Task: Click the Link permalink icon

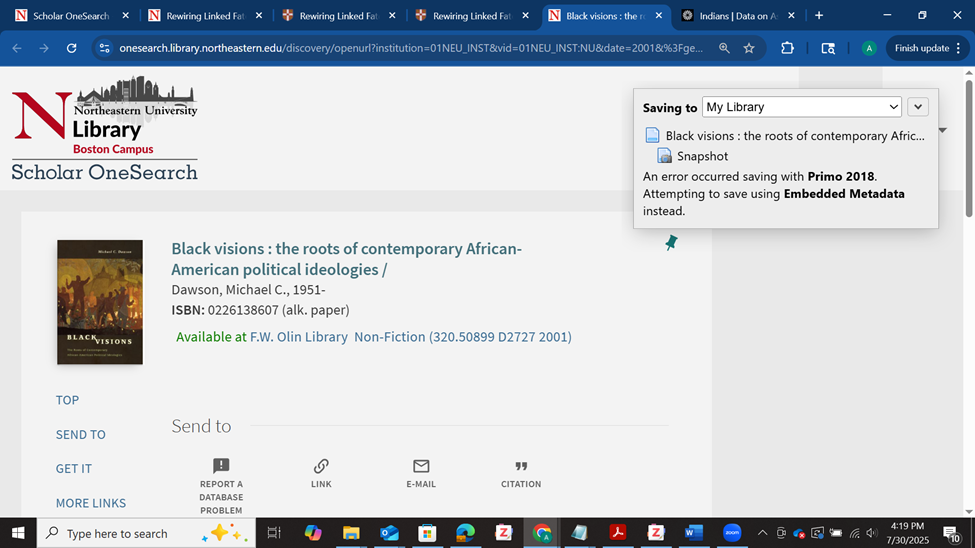Action: (321, 466)
